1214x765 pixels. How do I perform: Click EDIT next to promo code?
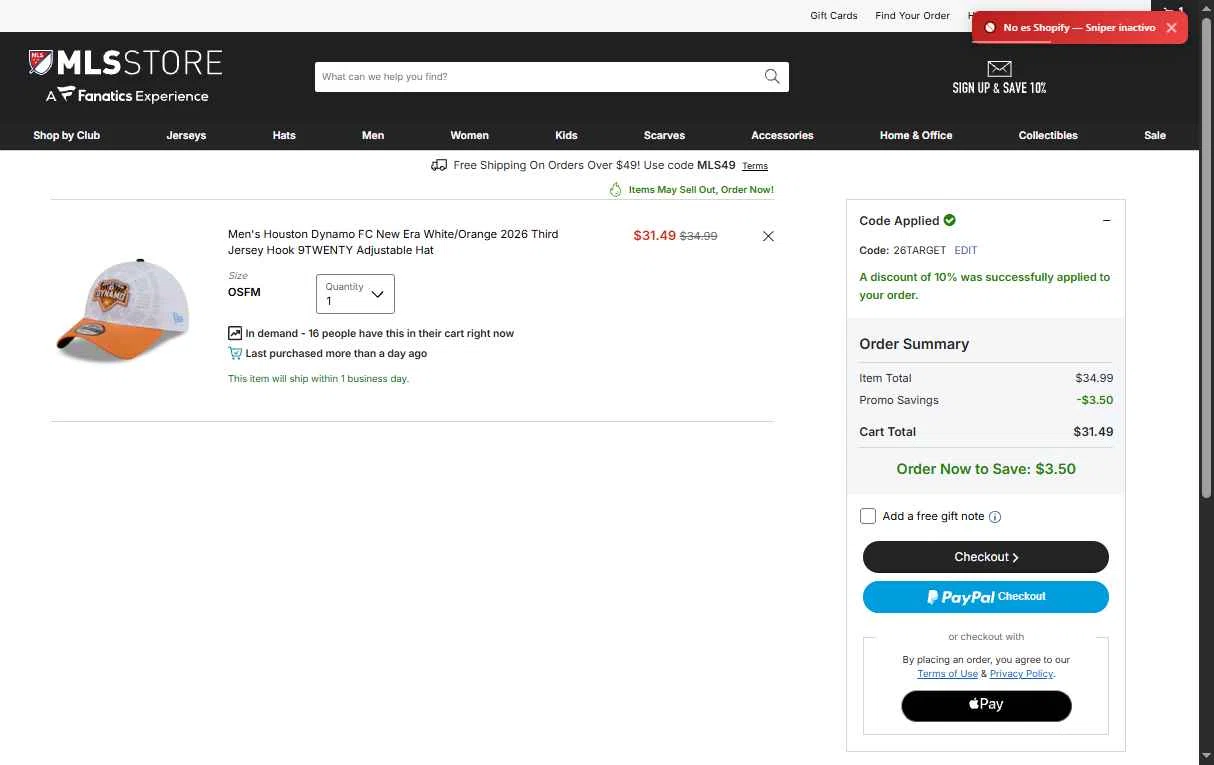tap(966, 250)
